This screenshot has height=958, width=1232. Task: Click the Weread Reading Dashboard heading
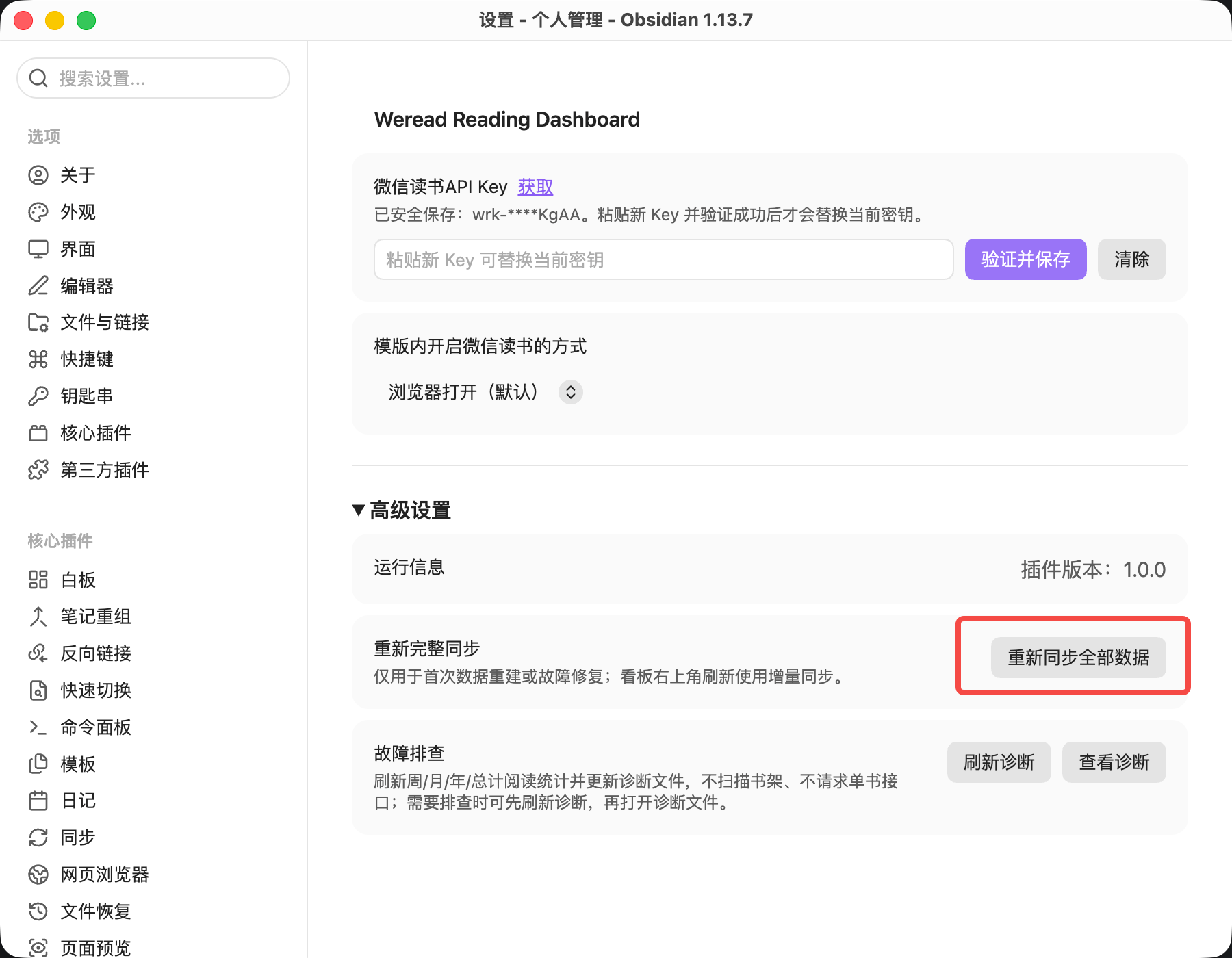pos(507,120)
